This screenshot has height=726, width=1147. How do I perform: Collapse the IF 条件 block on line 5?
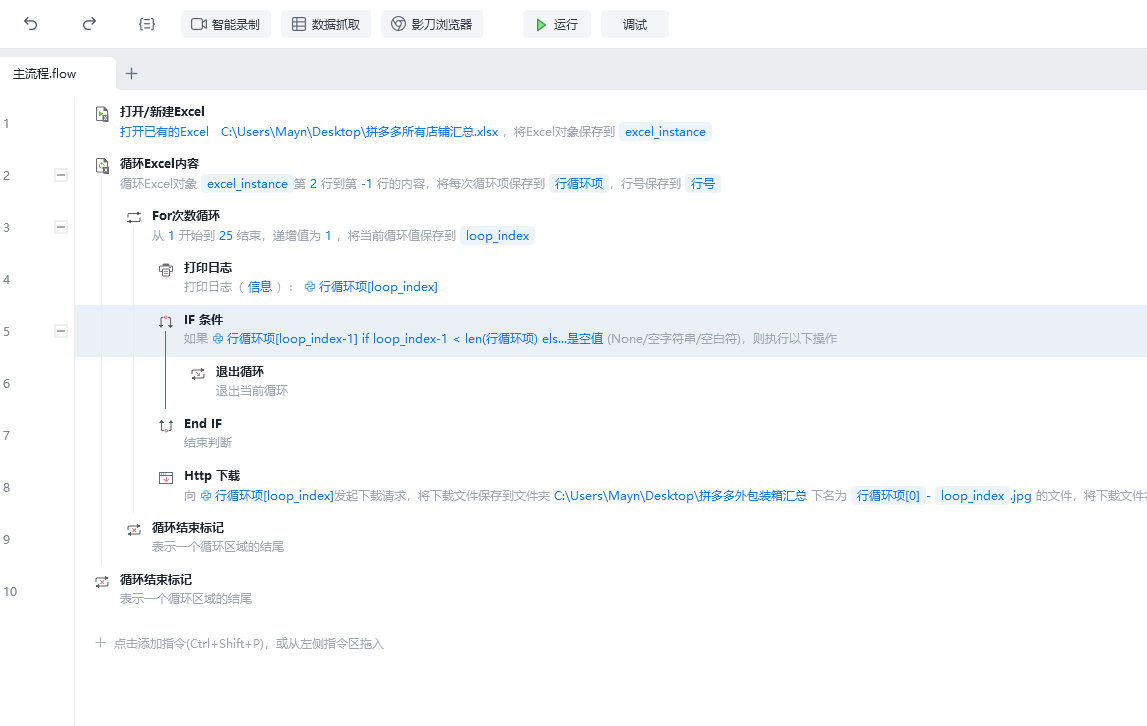tap(61, 331)
